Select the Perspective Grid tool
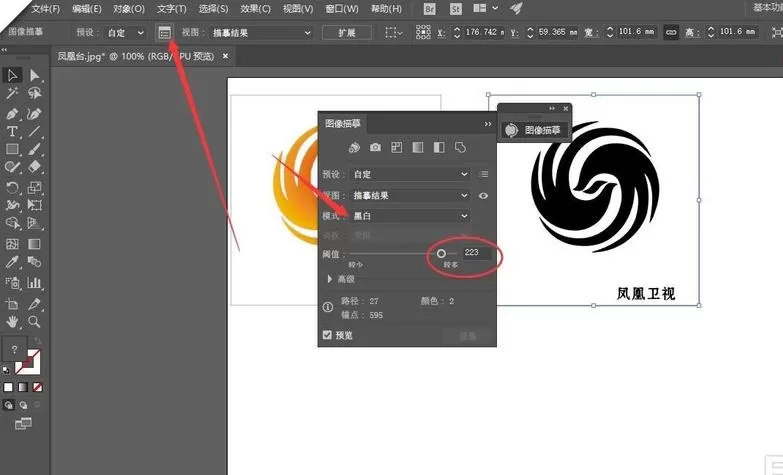 pyautogui.click(x=34, y=223)
